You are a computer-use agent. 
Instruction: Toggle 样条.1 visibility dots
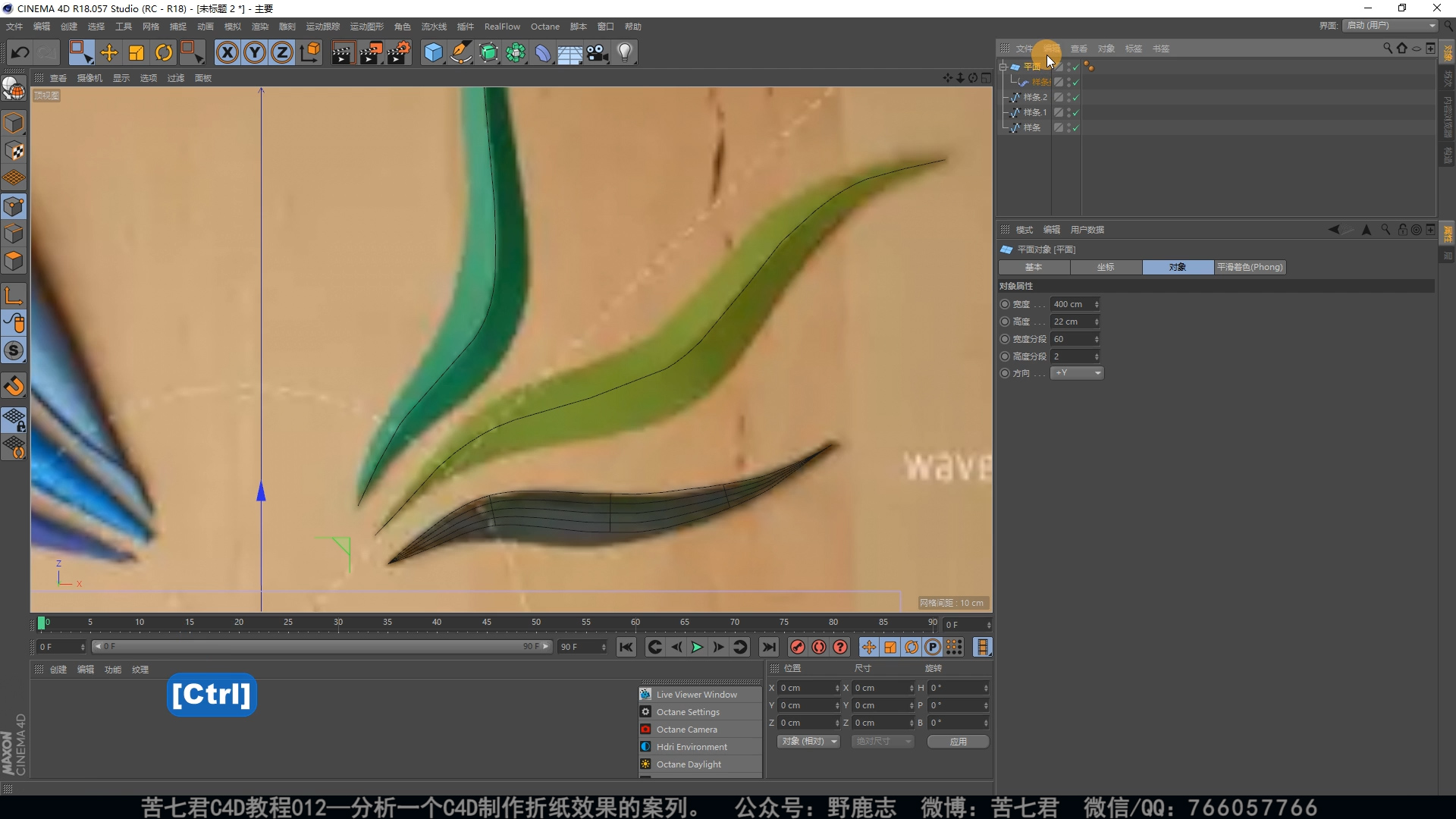1068,112
